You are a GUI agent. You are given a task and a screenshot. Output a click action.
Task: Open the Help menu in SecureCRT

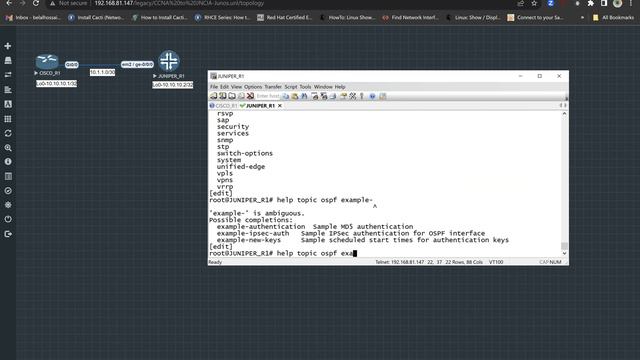coord(340,87)
